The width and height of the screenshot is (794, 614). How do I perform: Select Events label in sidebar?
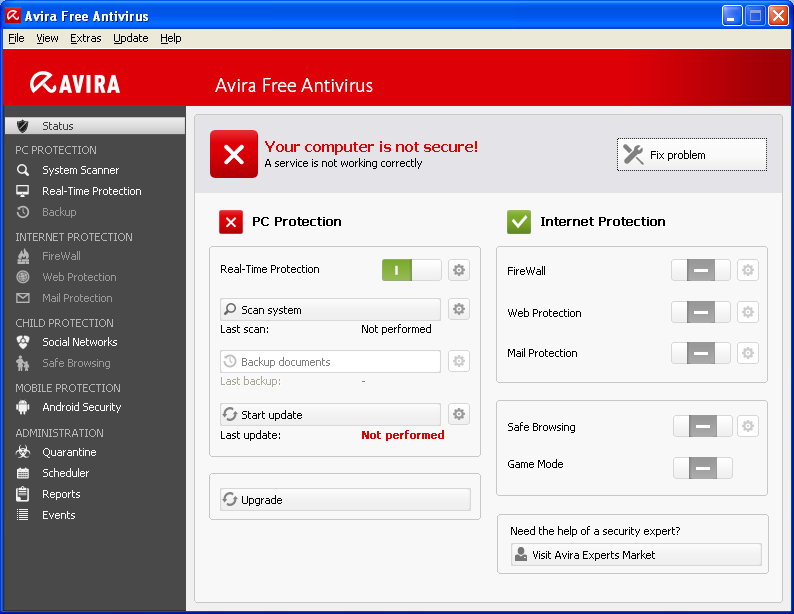pos(59,515)
